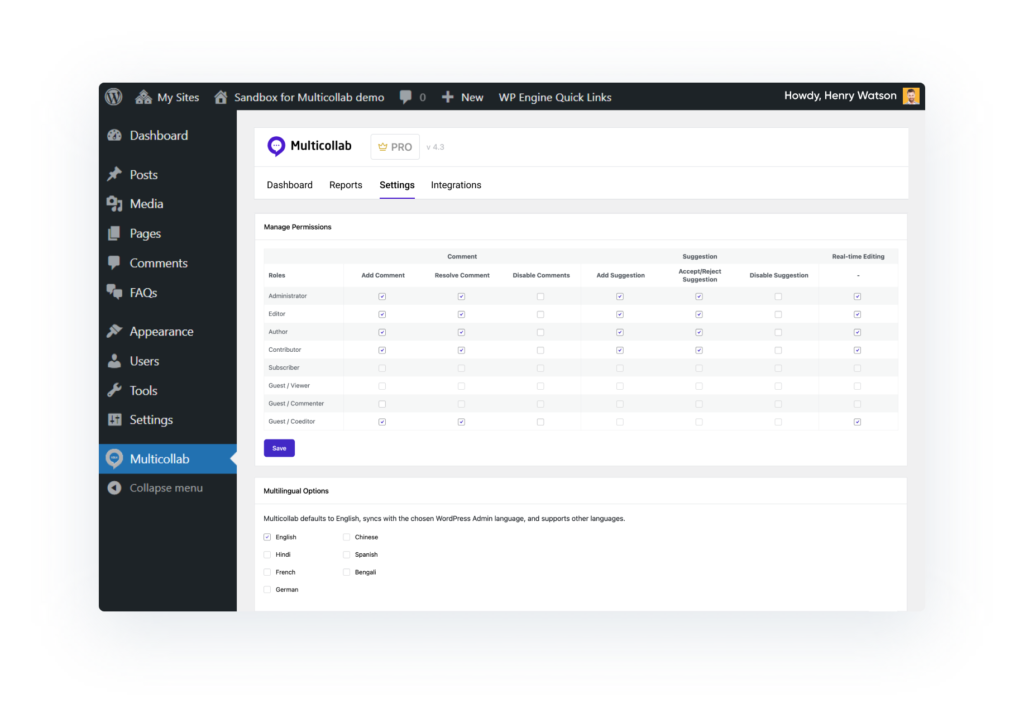Open the comments bubble icon in admin bar
This screenshot has width=1024, height=727.
coord(406,97)
